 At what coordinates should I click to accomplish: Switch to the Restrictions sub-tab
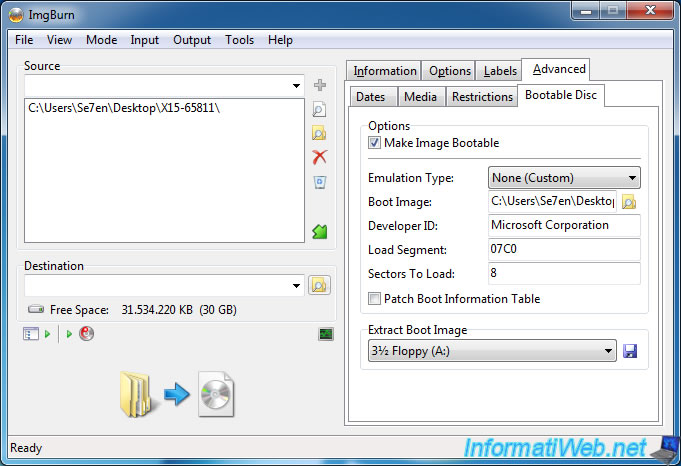(482, 96)
